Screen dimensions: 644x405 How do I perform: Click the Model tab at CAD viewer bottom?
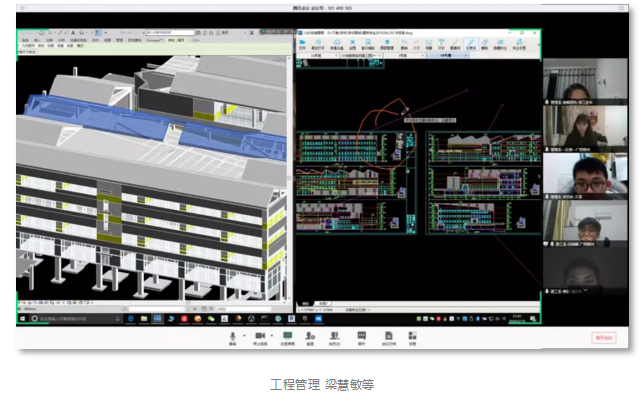coord(306,304)
